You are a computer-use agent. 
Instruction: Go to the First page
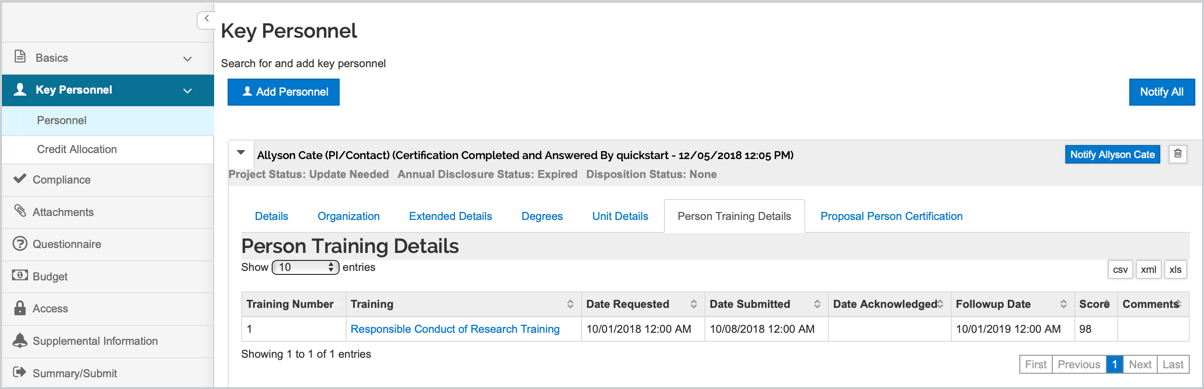(1036, 365)
